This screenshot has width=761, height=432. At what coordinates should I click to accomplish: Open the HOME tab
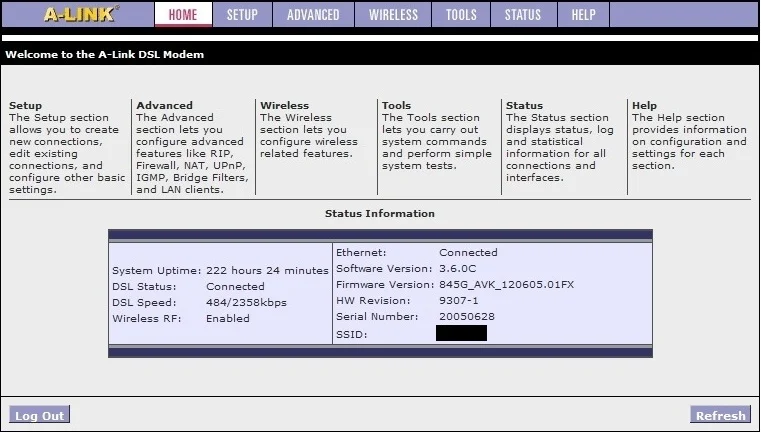183,15
